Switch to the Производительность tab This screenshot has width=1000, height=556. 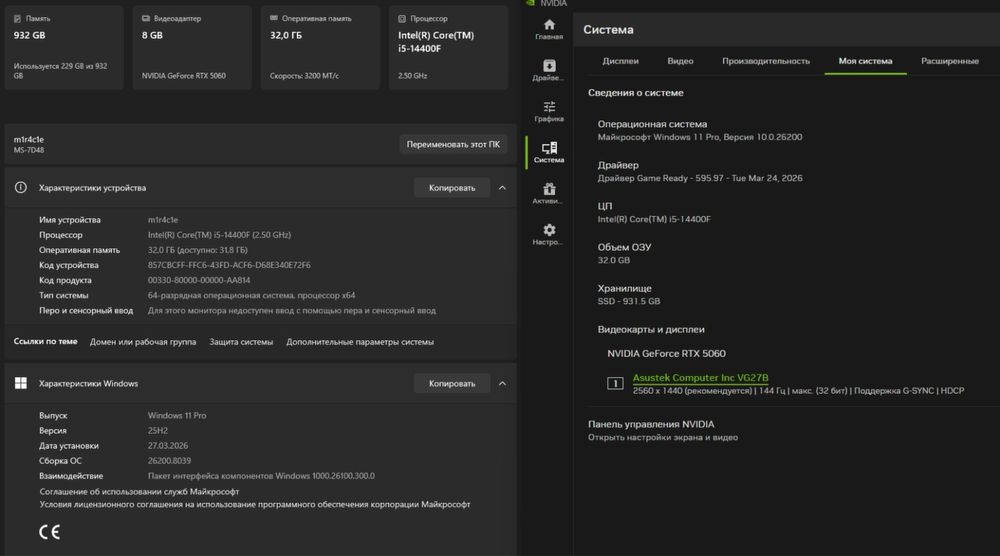766,61
